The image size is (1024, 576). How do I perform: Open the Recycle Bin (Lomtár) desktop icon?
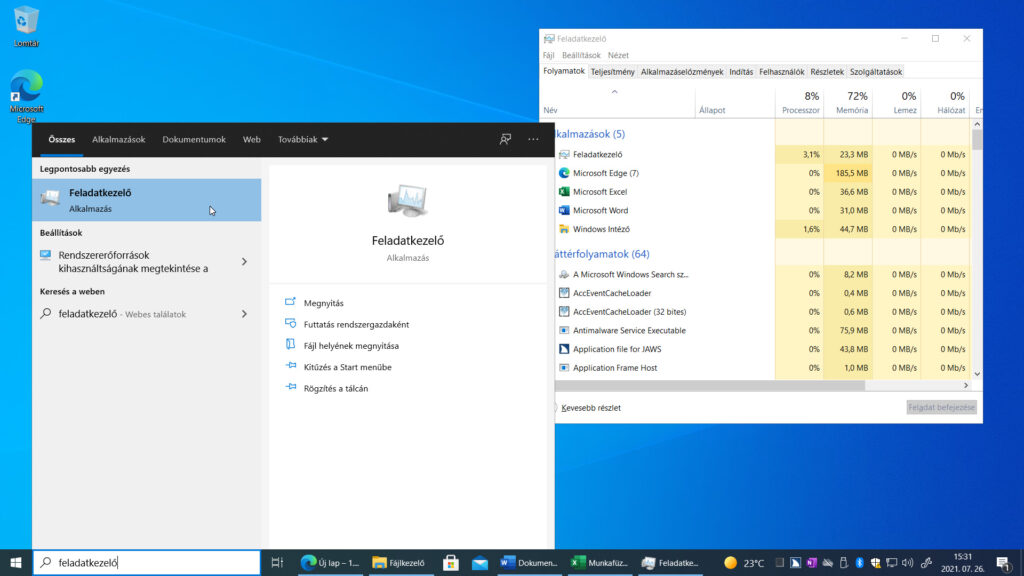pyautogui.click(x=25, y=26)
